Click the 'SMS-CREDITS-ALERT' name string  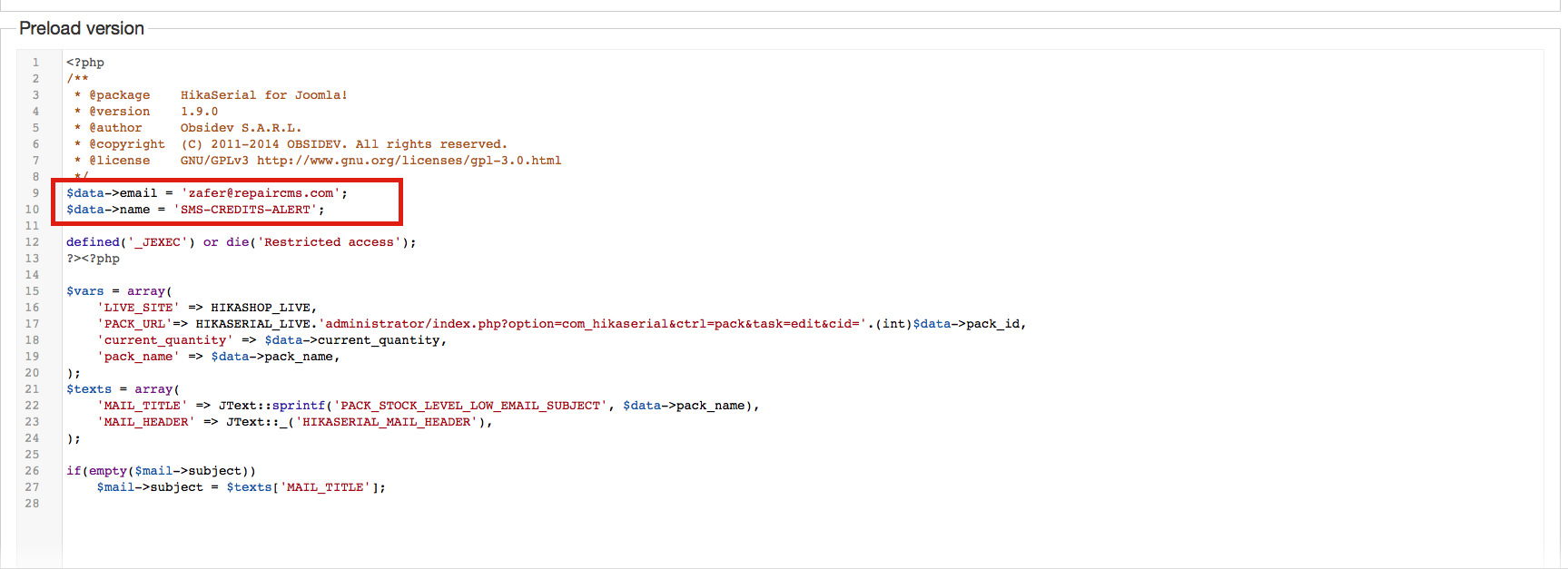(245, 210)
